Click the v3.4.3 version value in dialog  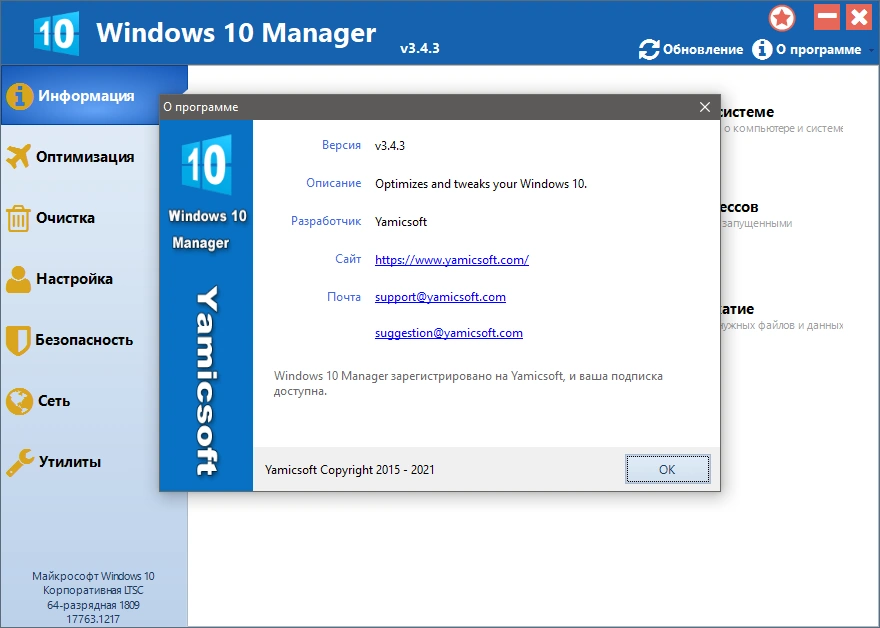coord(389,146)
